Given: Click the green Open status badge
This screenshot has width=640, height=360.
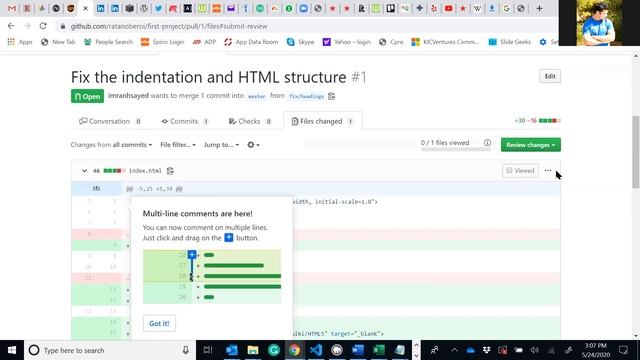Looking at the screenshot, I should 87,96.
